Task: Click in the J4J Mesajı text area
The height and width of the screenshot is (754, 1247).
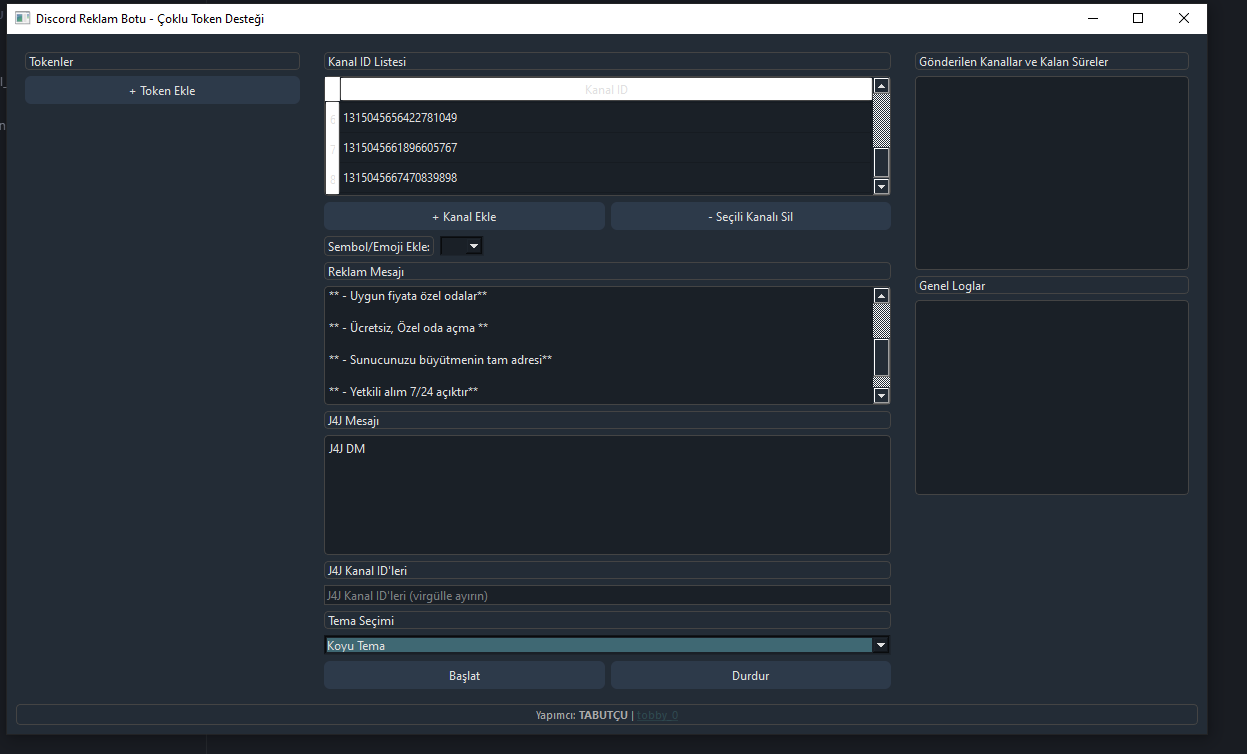Action: [607, 495]
